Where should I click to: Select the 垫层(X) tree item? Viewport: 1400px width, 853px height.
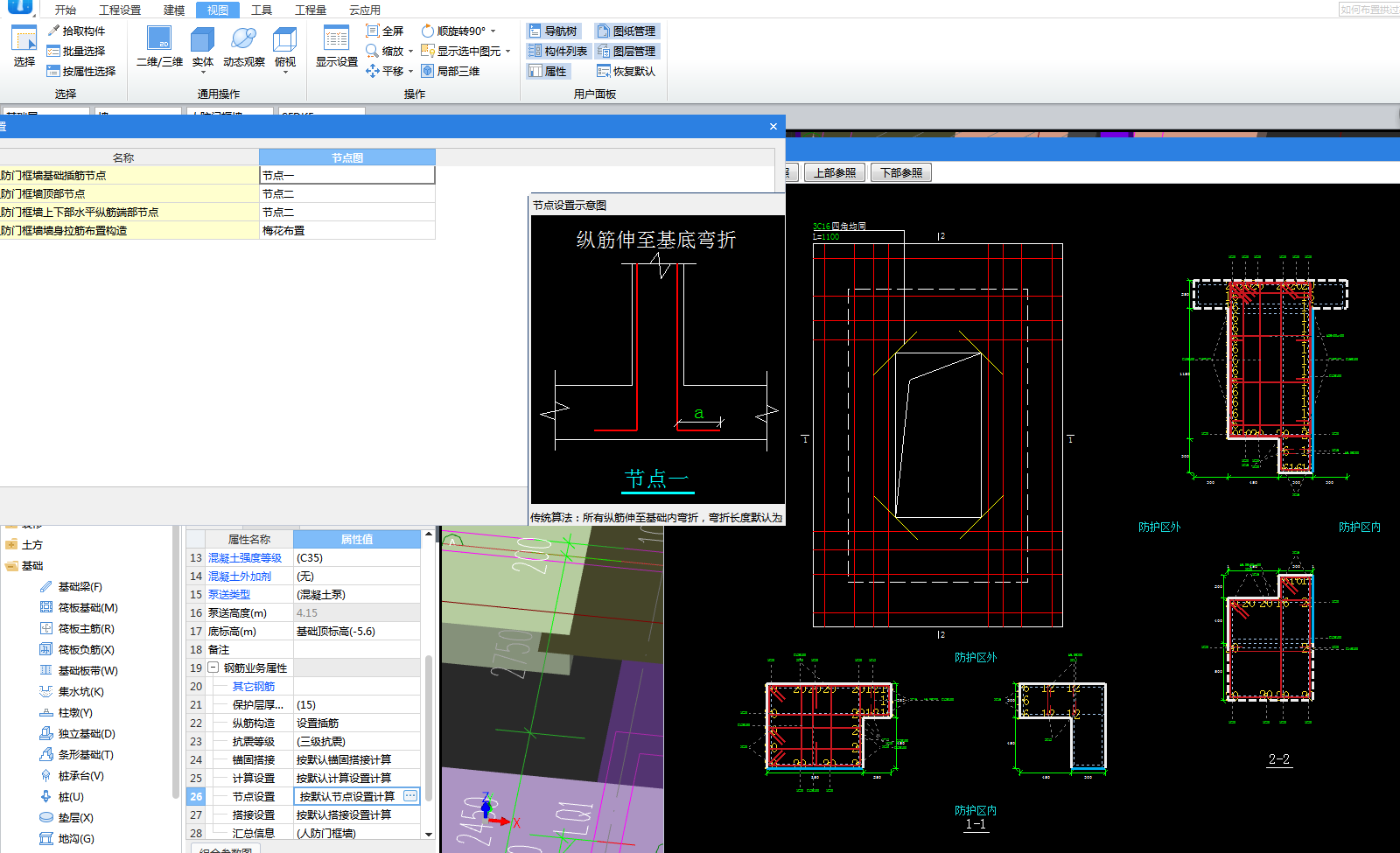75,818
